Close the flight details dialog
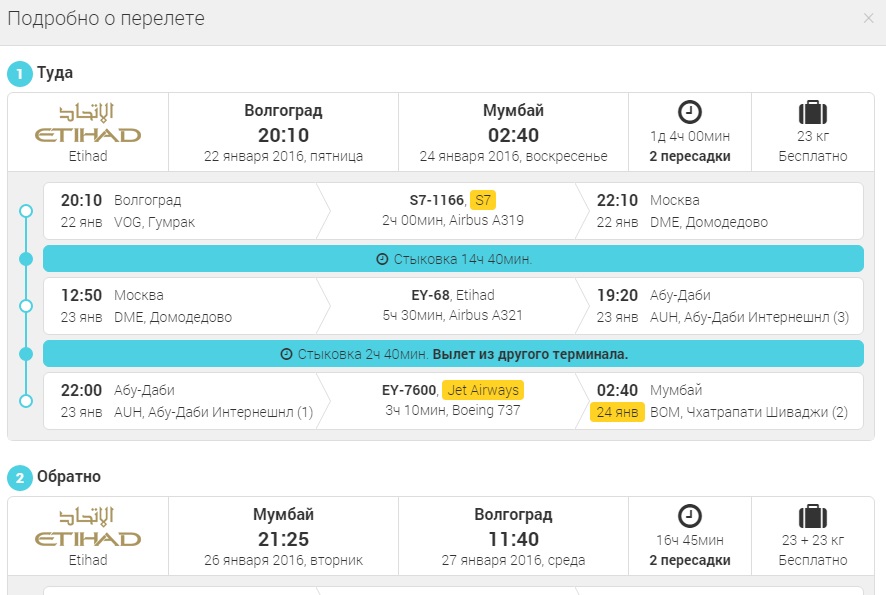 868,18
